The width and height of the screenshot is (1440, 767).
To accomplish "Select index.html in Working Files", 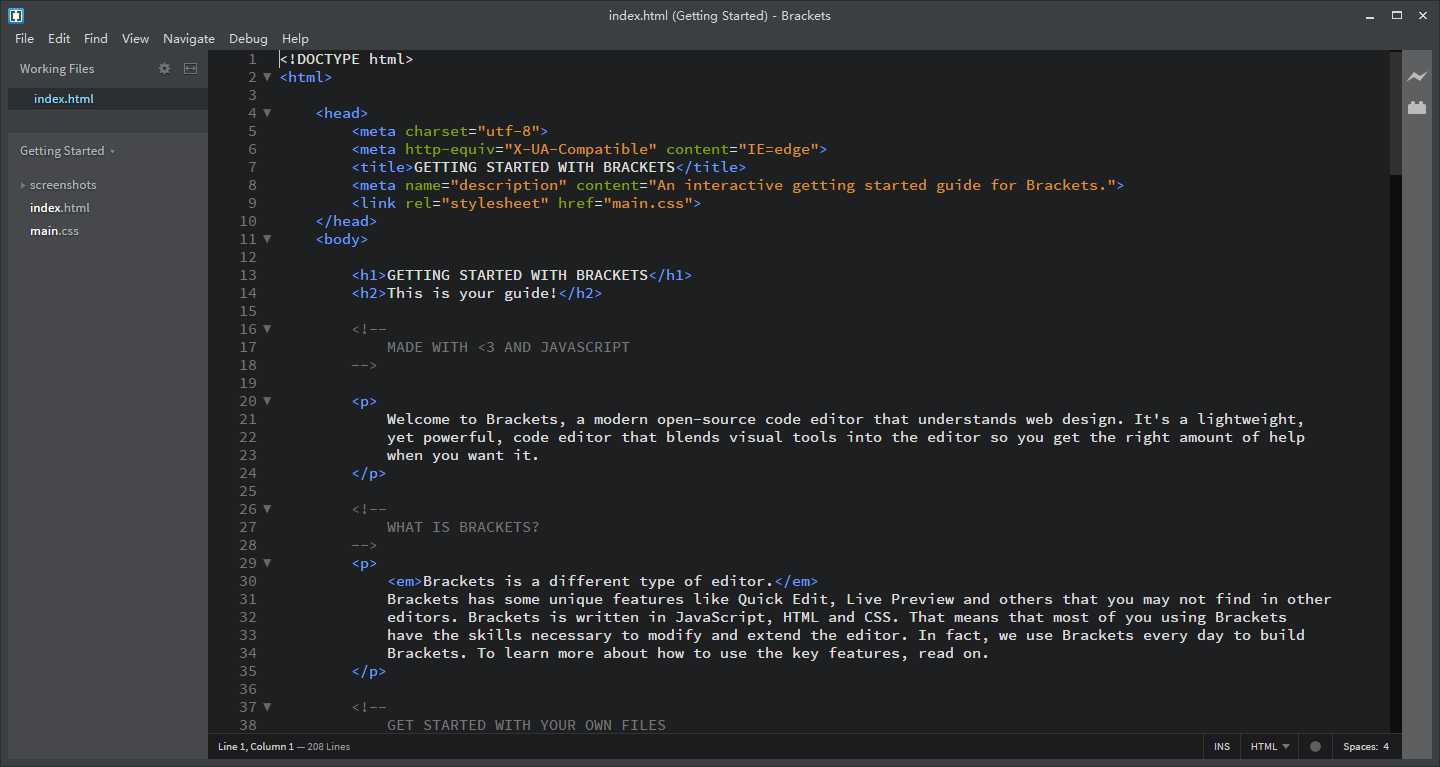I will coord(64,99).
